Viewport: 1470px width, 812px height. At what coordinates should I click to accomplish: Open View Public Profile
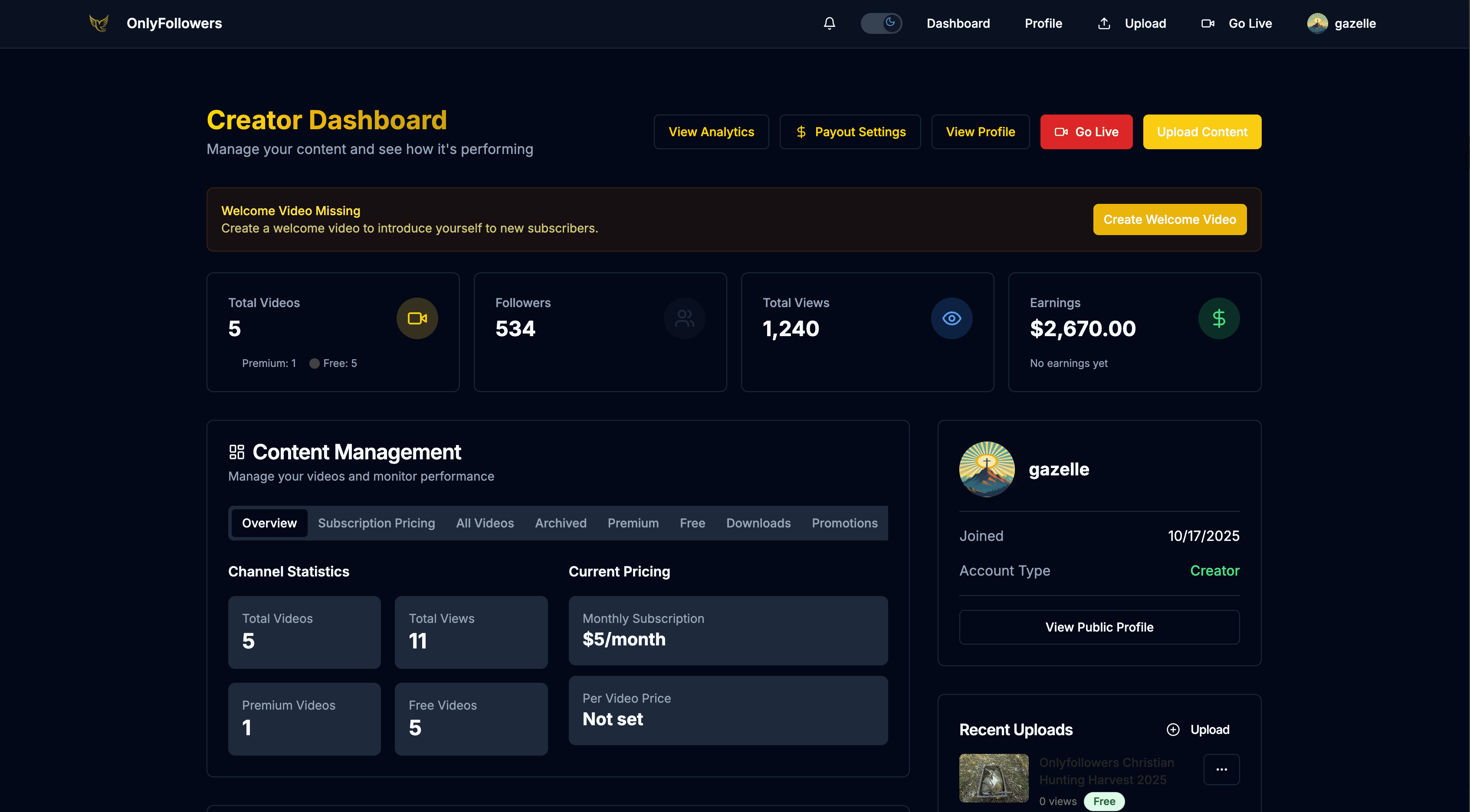pyautogui.click(x=1099, y=626)
